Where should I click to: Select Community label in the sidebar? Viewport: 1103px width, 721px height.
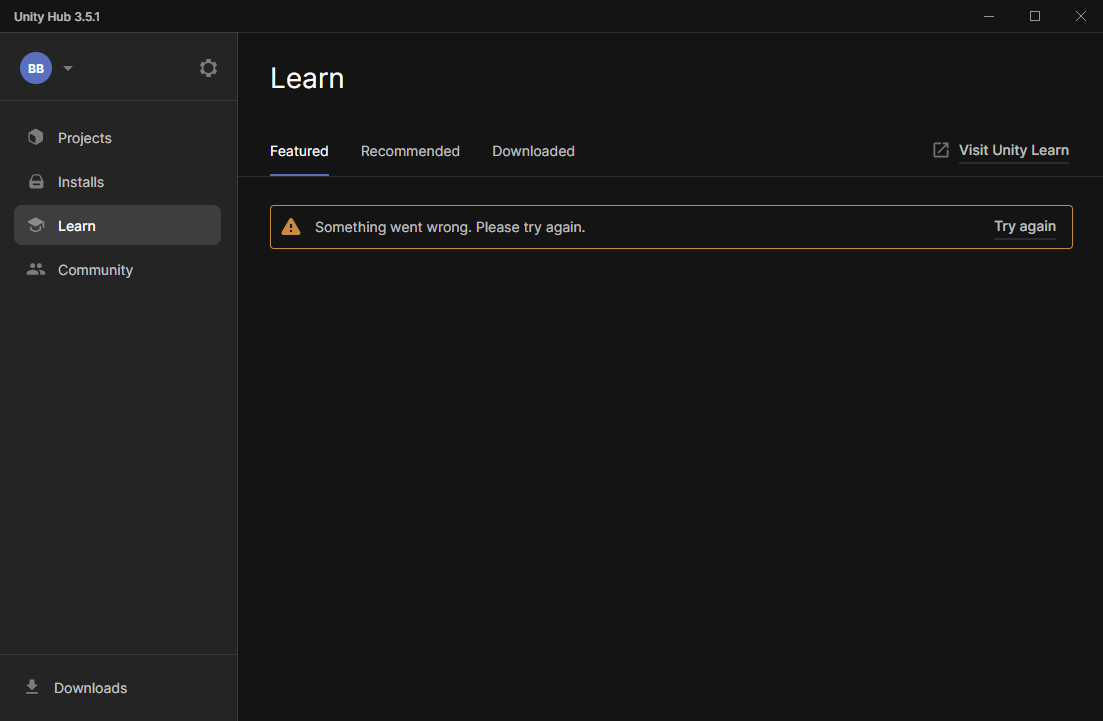pyautogui.click(x=95, y=270)
